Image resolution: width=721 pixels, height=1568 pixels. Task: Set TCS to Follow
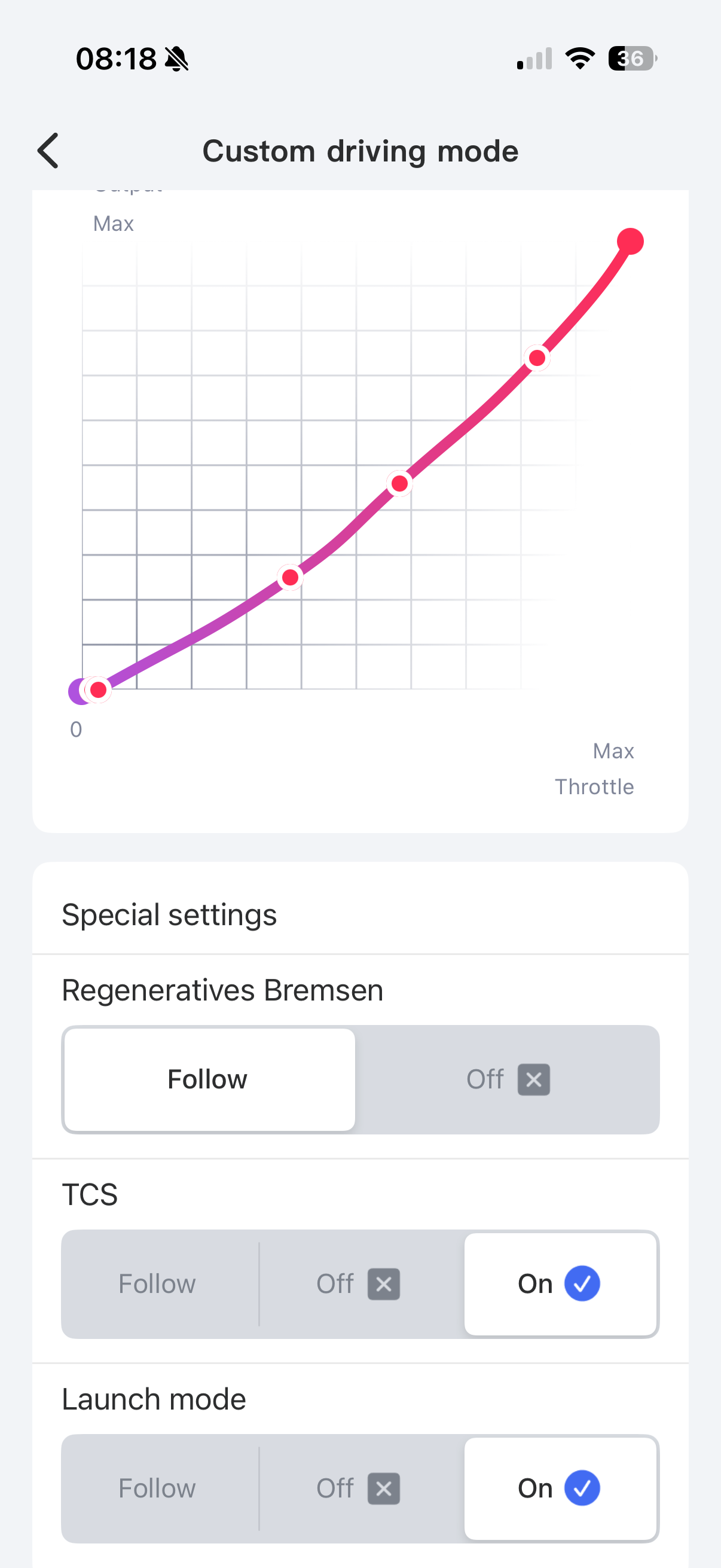click(x=157, y=1284)
